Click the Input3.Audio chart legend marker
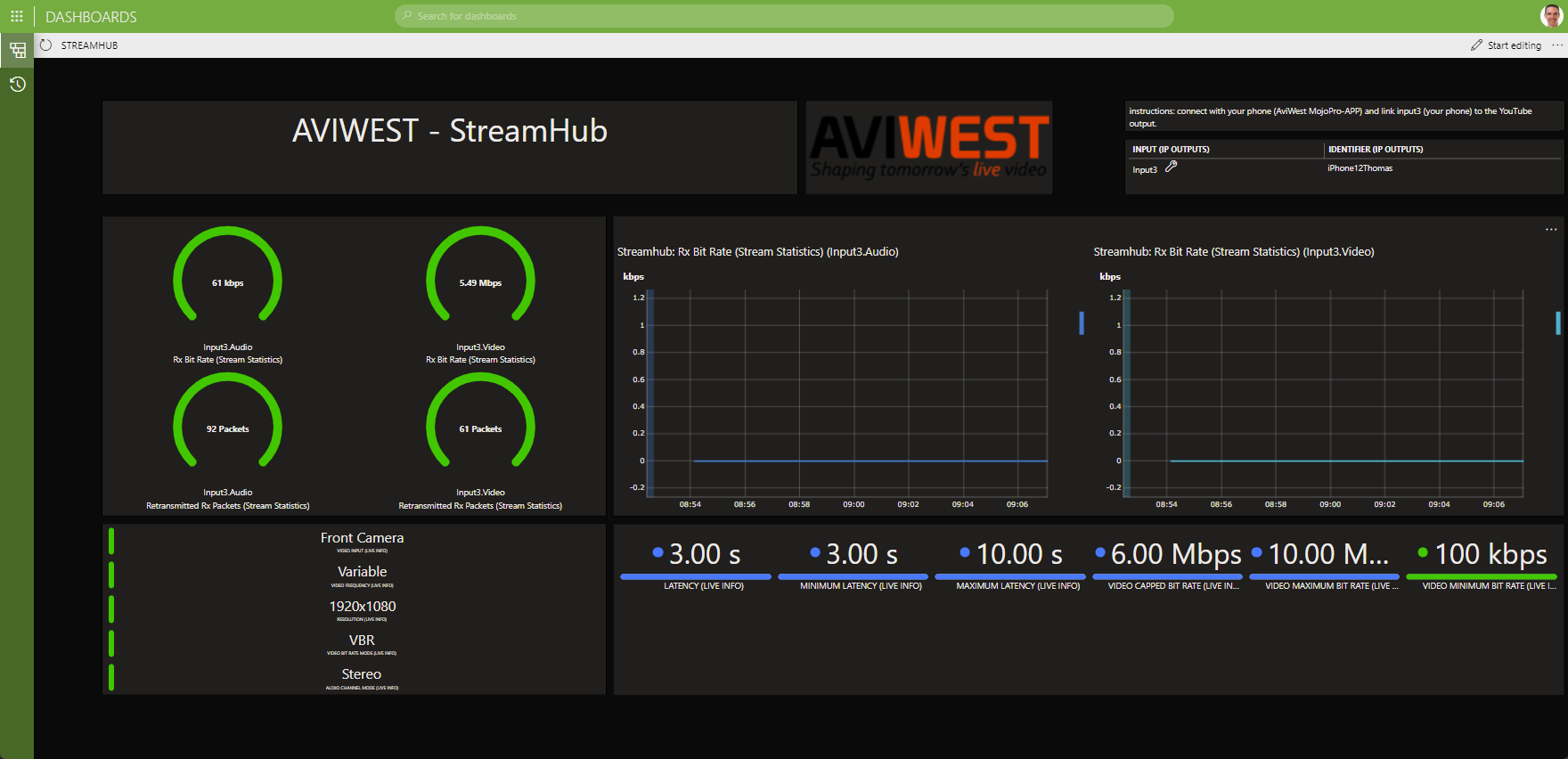This screenshot has height=759, width=1568. (x=1082, y=322)
